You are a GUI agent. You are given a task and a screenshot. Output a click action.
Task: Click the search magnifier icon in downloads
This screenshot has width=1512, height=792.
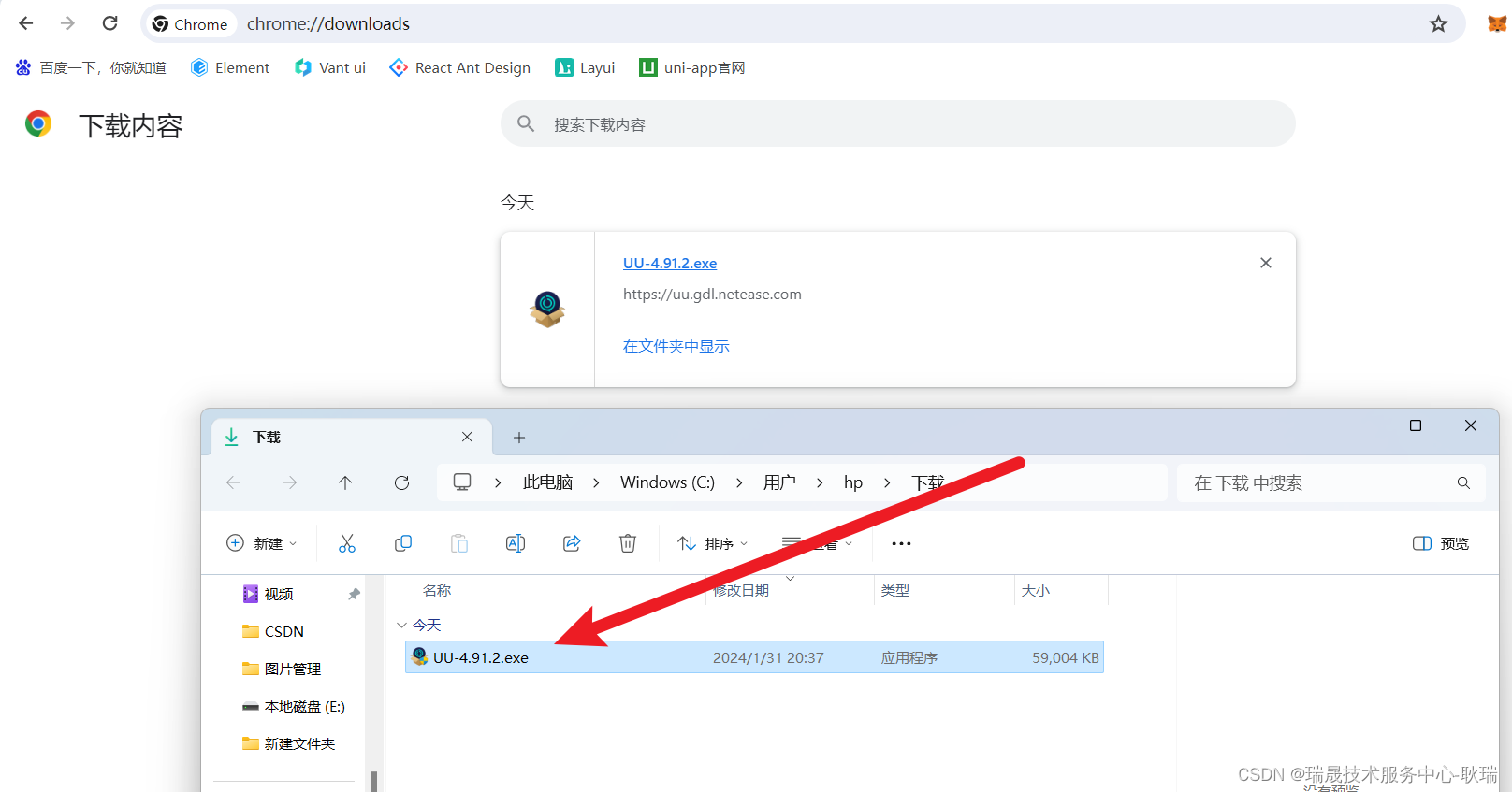[x=526, y=123]
